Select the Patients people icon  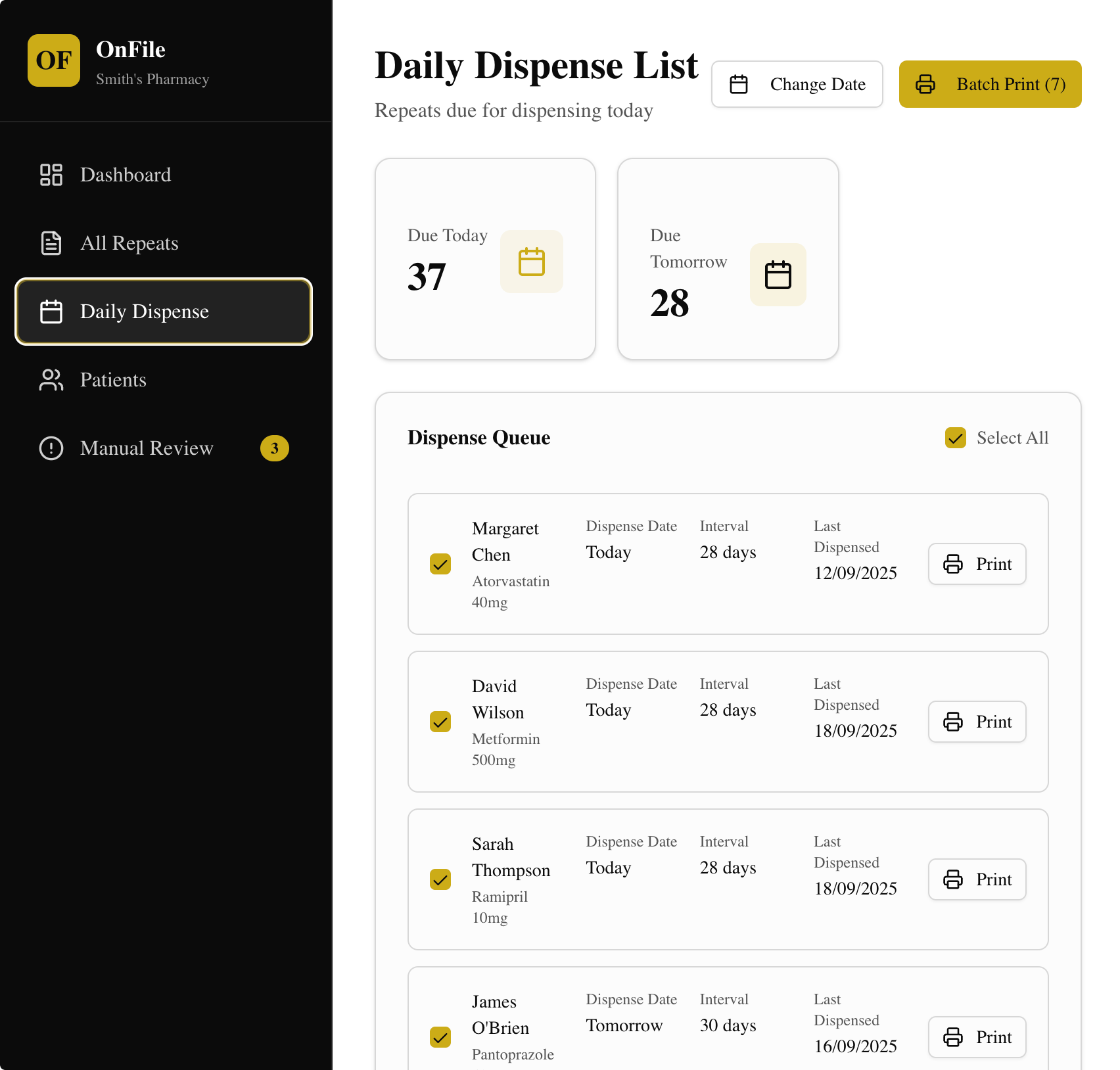pyautogui.click(x=51, y=380)
